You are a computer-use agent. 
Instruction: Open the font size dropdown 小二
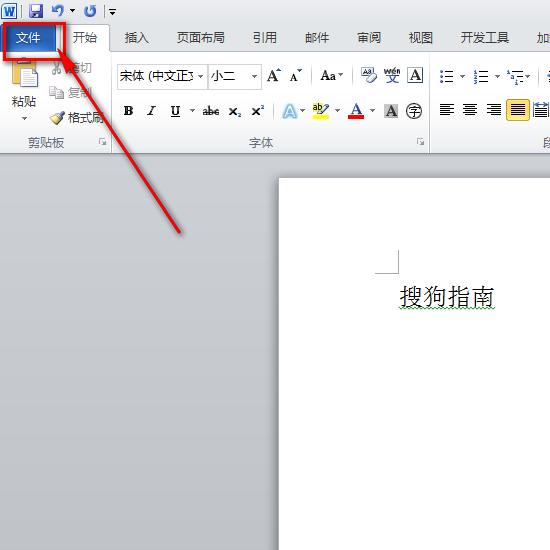point(254,76)
